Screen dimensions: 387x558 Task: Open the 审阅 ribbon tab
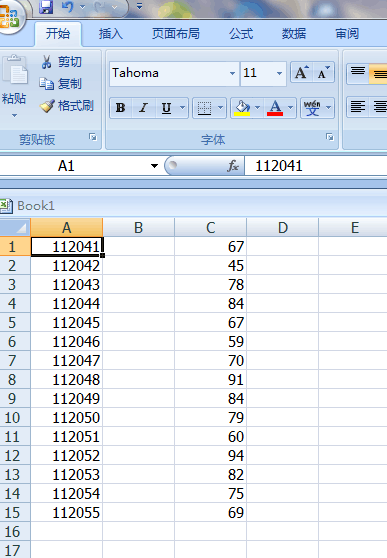pyautogui.click(x=347, y=34)
